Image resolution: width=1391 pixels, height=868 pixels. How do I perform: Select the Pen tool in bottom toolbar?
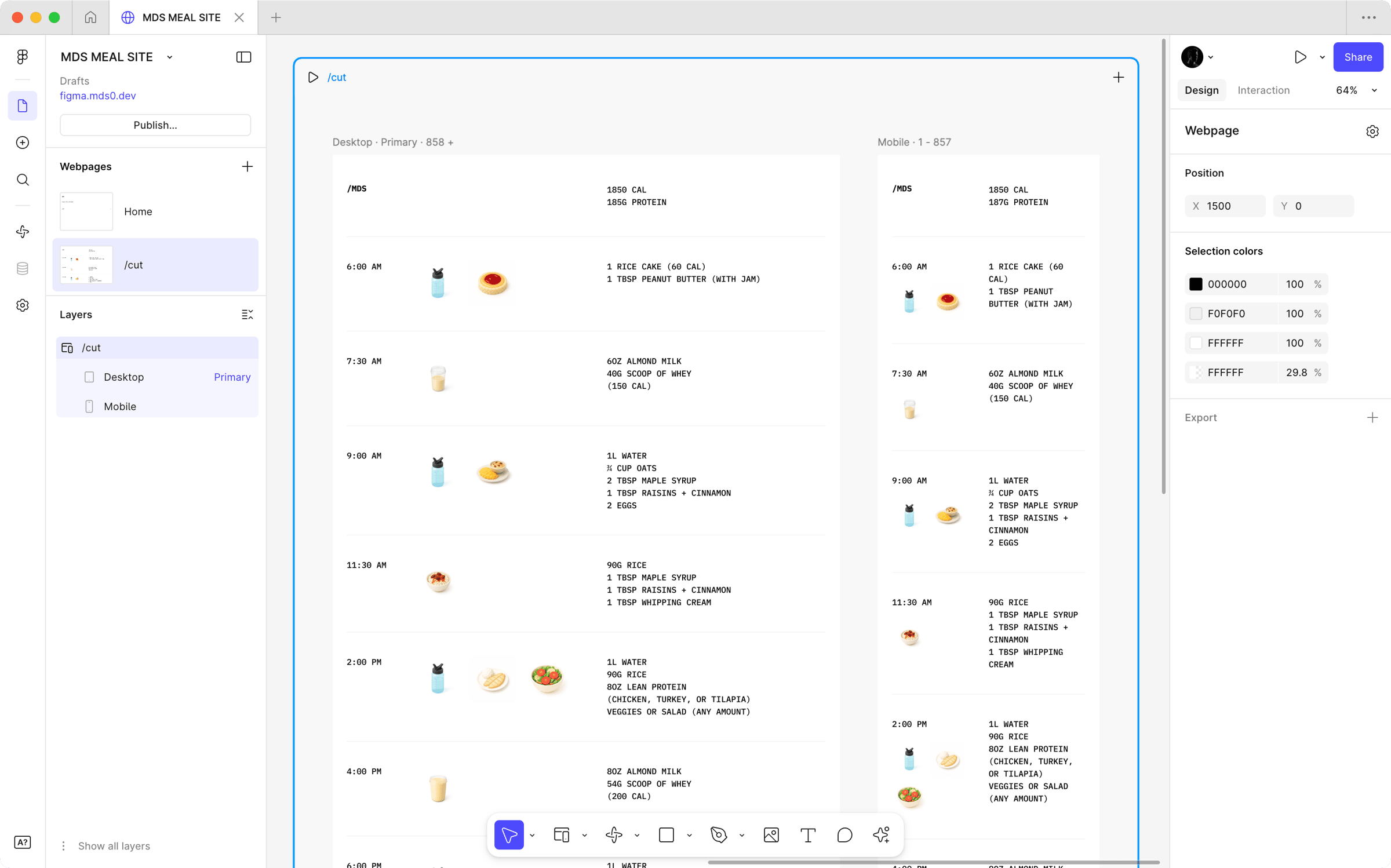[719, 835]
